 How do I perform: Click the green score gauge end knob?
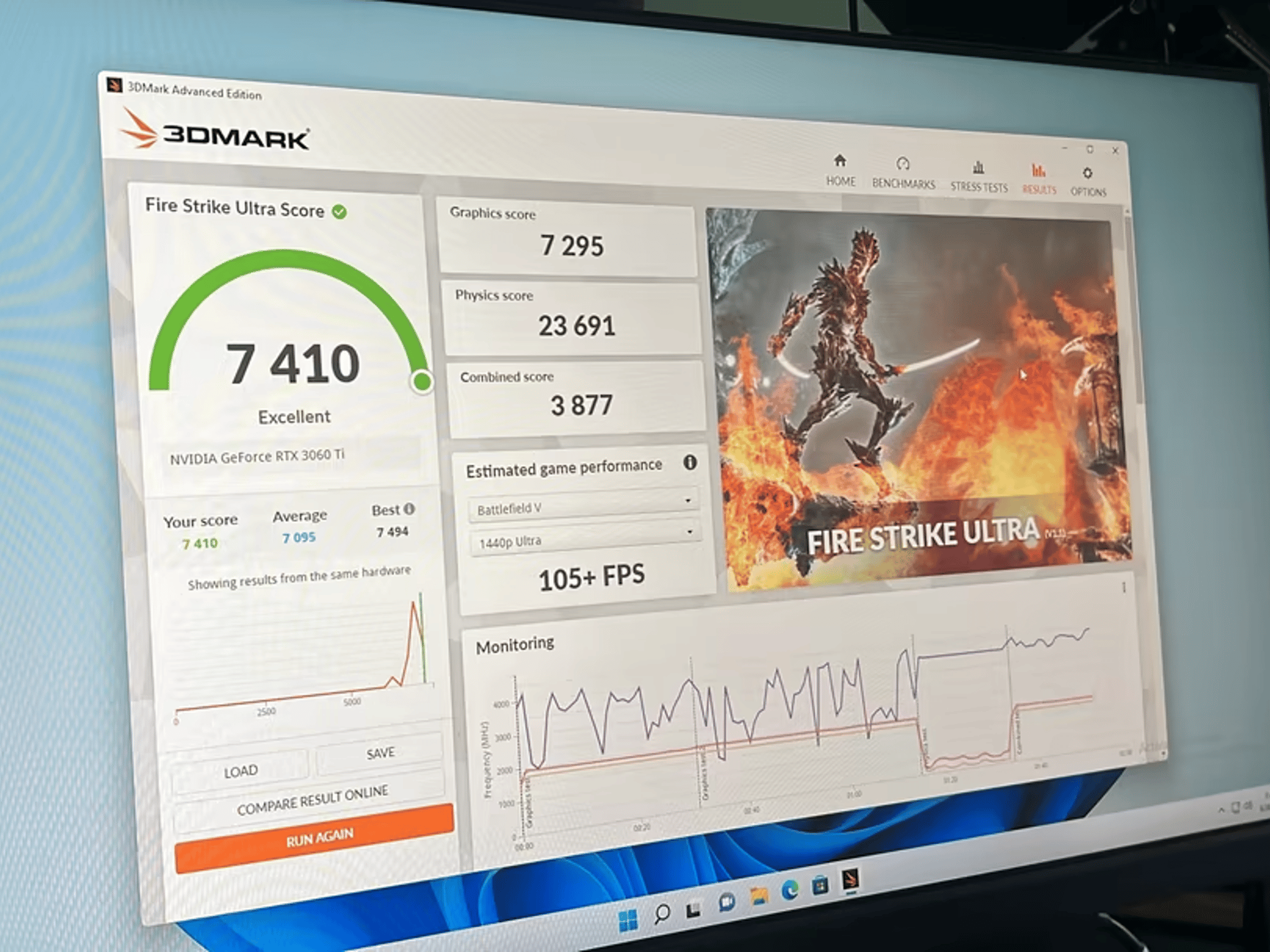422,381
